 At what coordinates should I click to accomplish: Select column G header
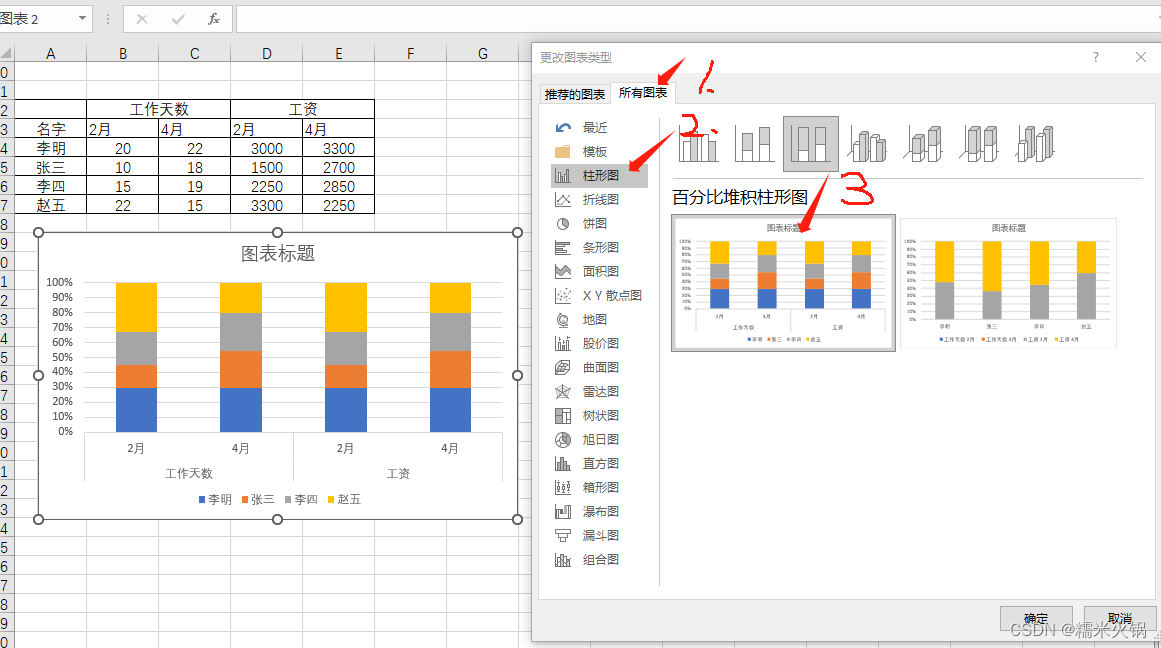(x=483, y=53)
